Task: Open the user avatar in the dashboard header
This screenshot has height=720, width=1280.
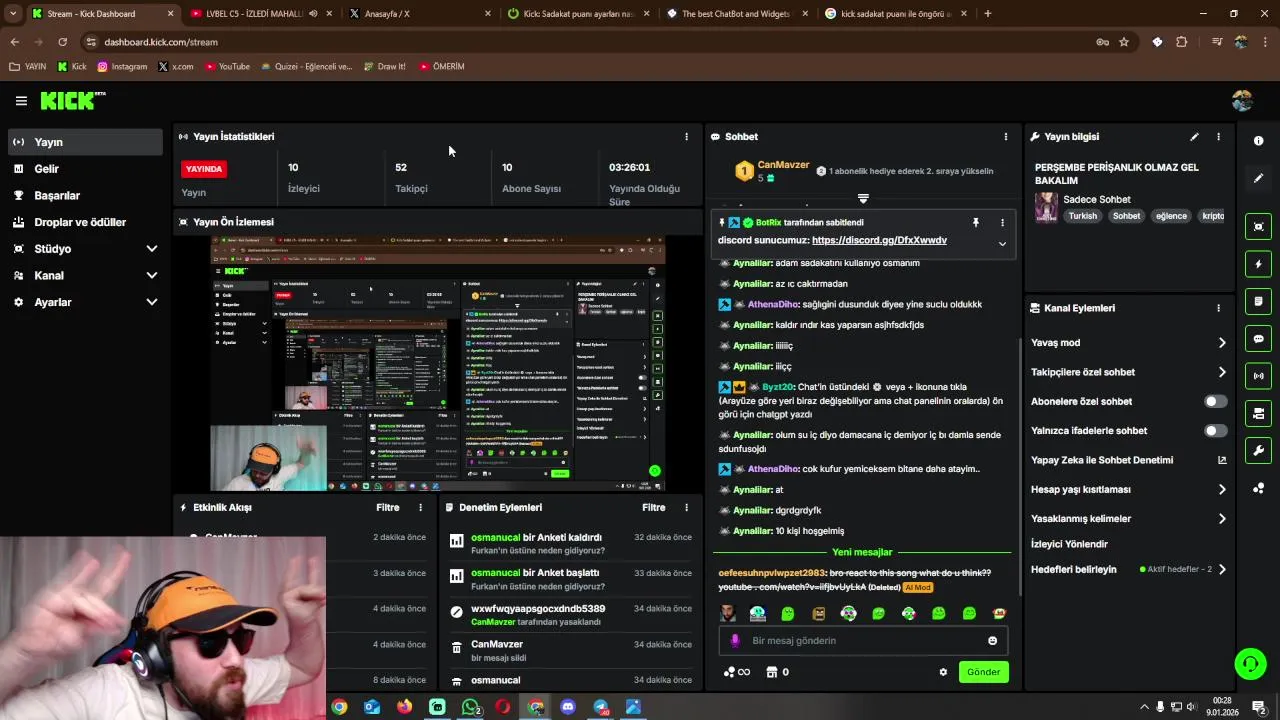Action: (1242, 100)
